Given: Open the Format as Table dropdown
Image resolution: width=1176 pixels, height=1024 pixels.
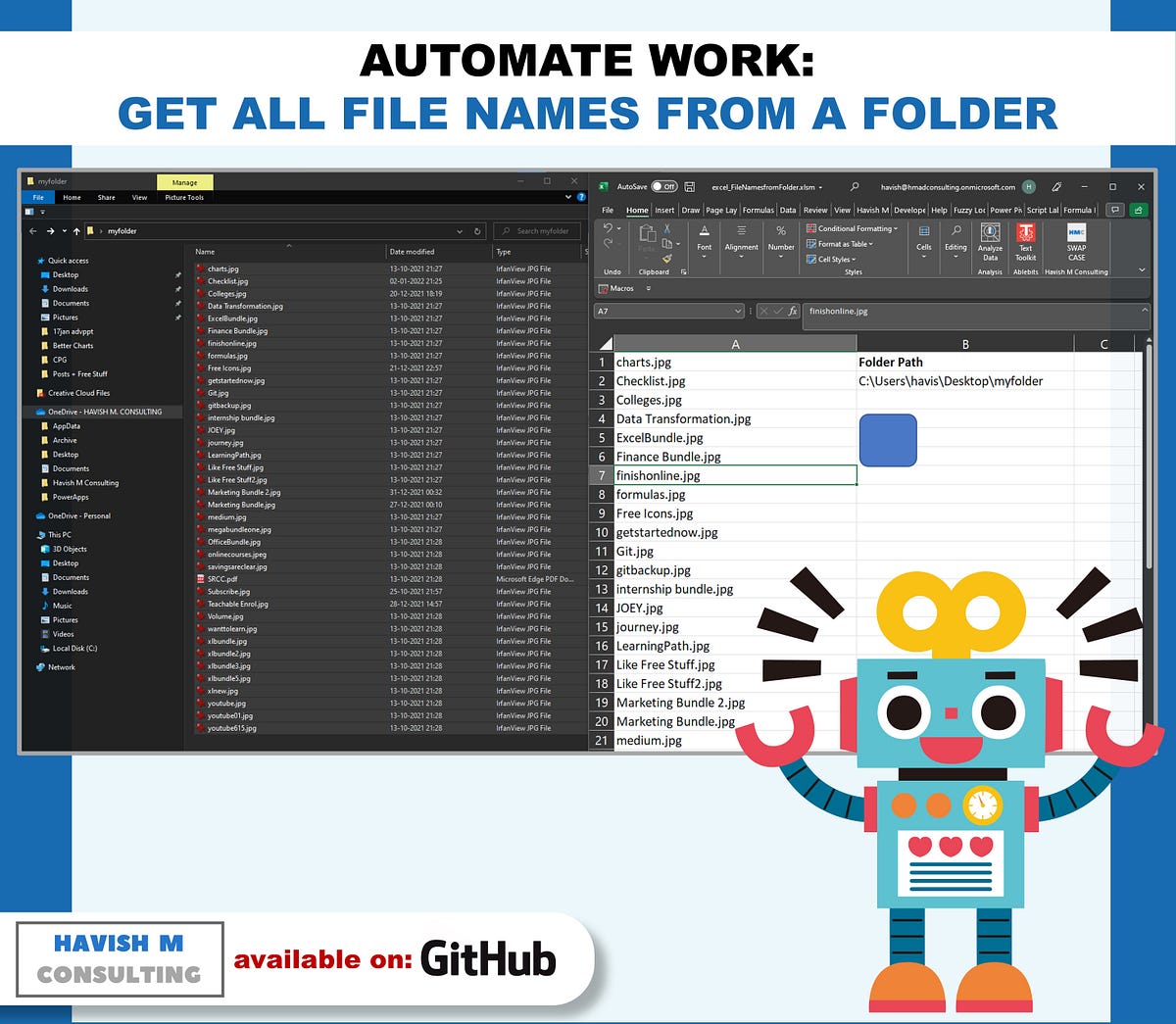Looking at the screenshot, I should pyautogui.click(x=838, y=244).
